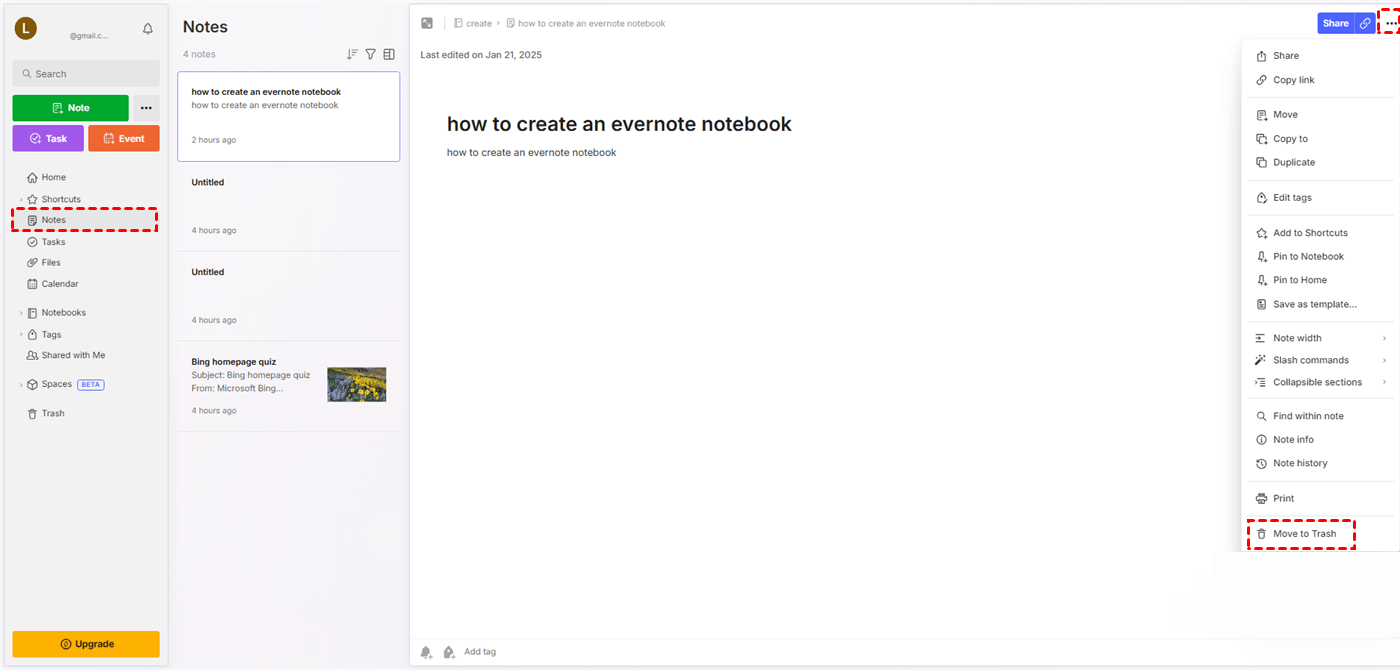1400x670 pixels.
Task: Expand note to full screen icon
Action: tap(427, 23)
